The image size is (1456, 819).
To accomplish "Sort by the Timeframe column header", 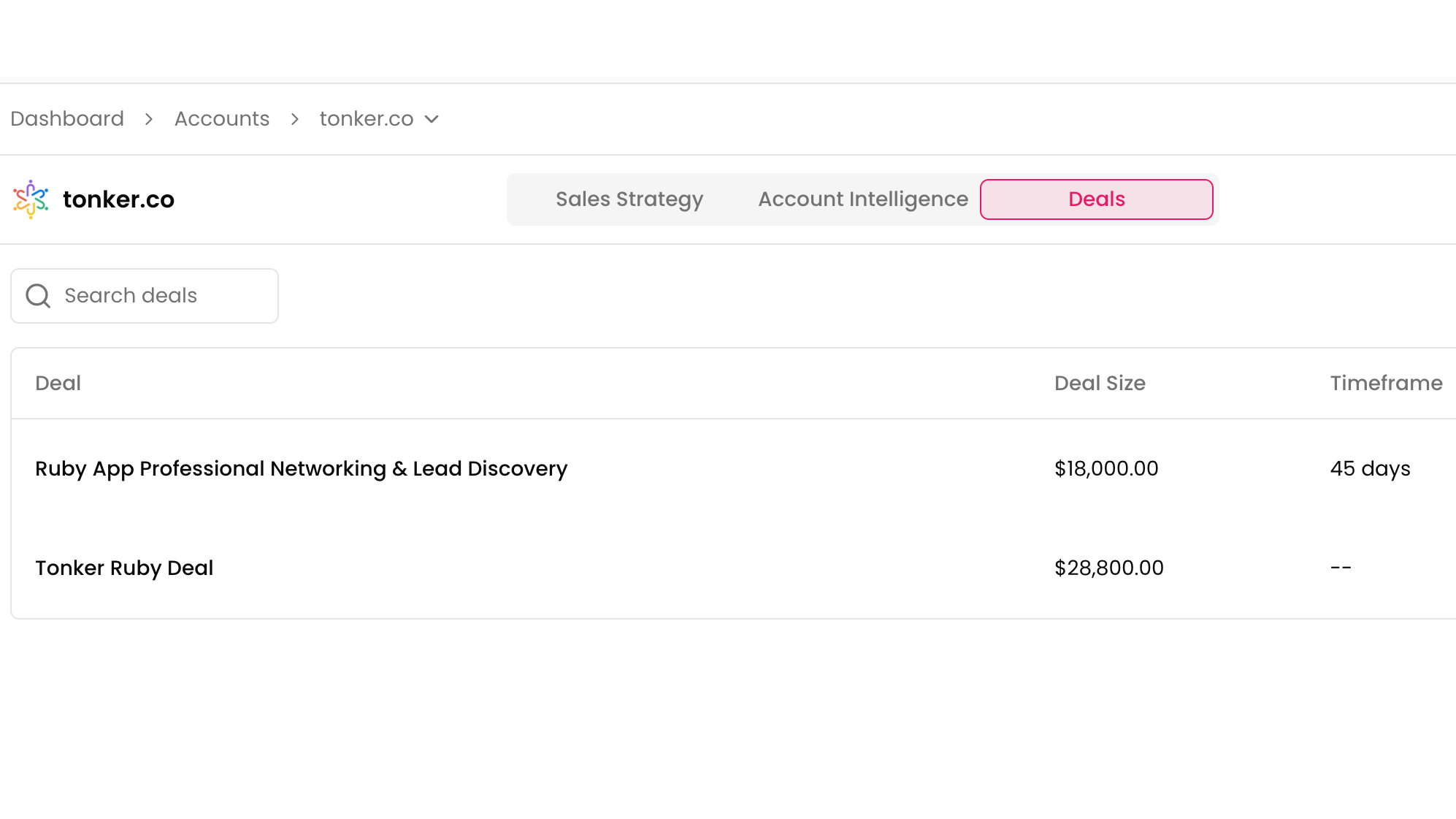I will pos(1386,384).
